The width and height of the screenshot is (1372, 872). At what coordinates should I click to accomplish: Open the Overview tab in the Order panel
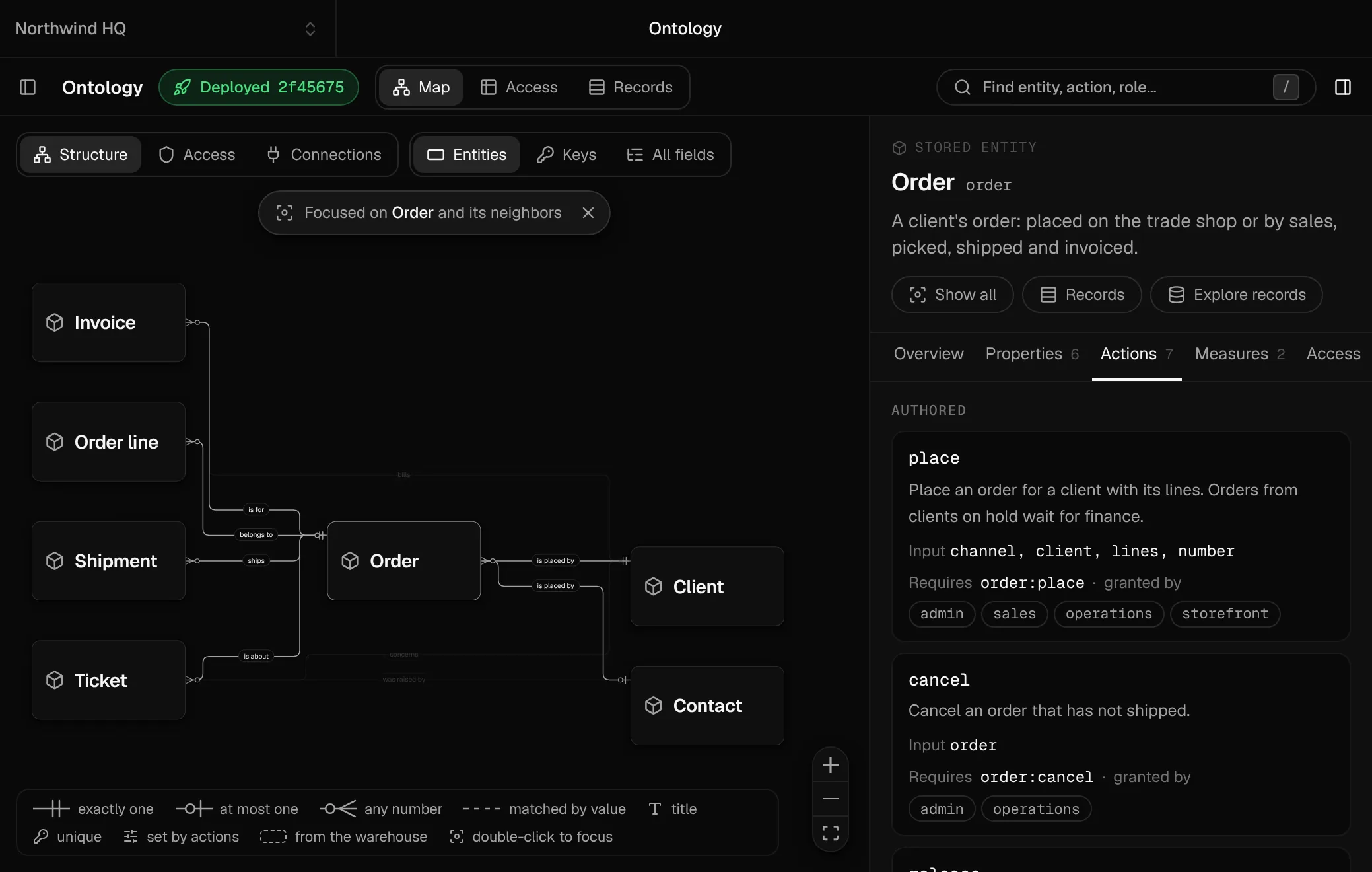928,354
